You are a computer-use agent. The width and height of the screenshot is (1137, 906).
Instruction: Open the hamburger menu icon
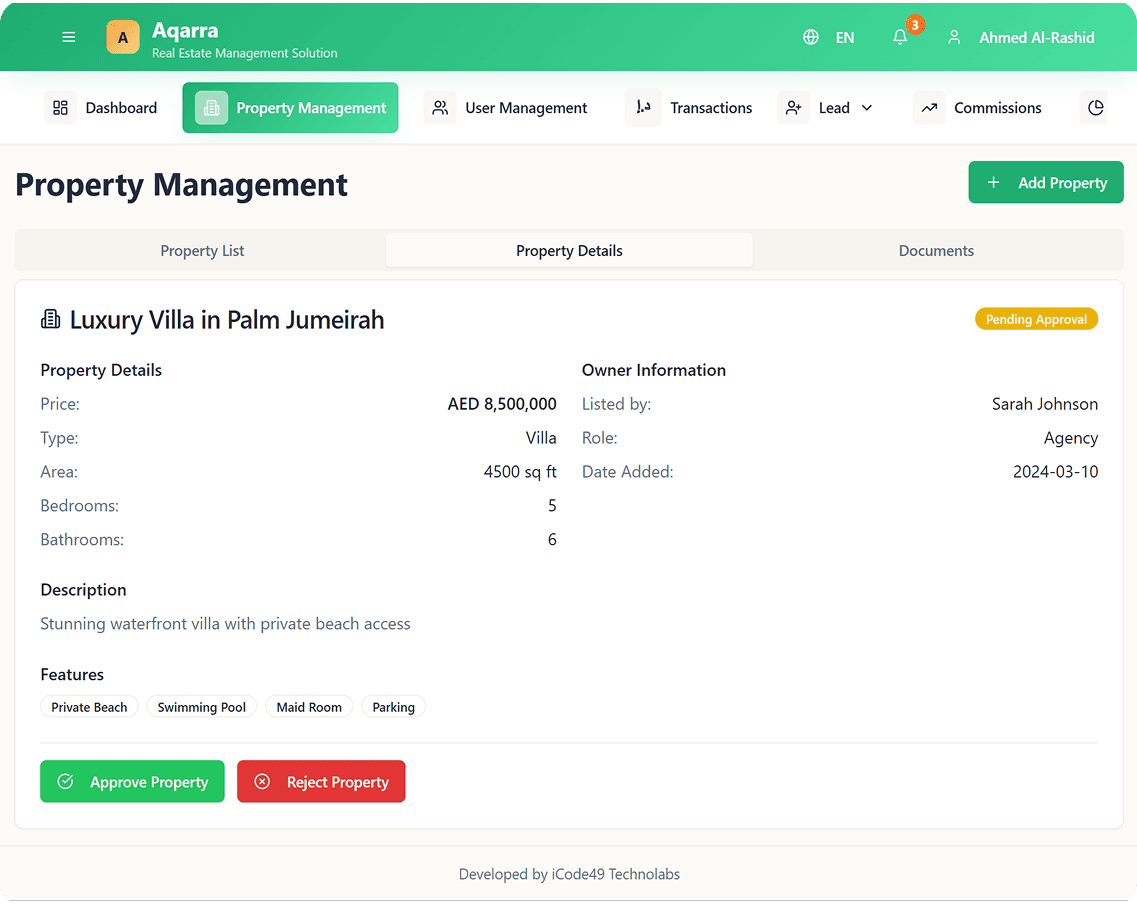click(x=69, y=37)
